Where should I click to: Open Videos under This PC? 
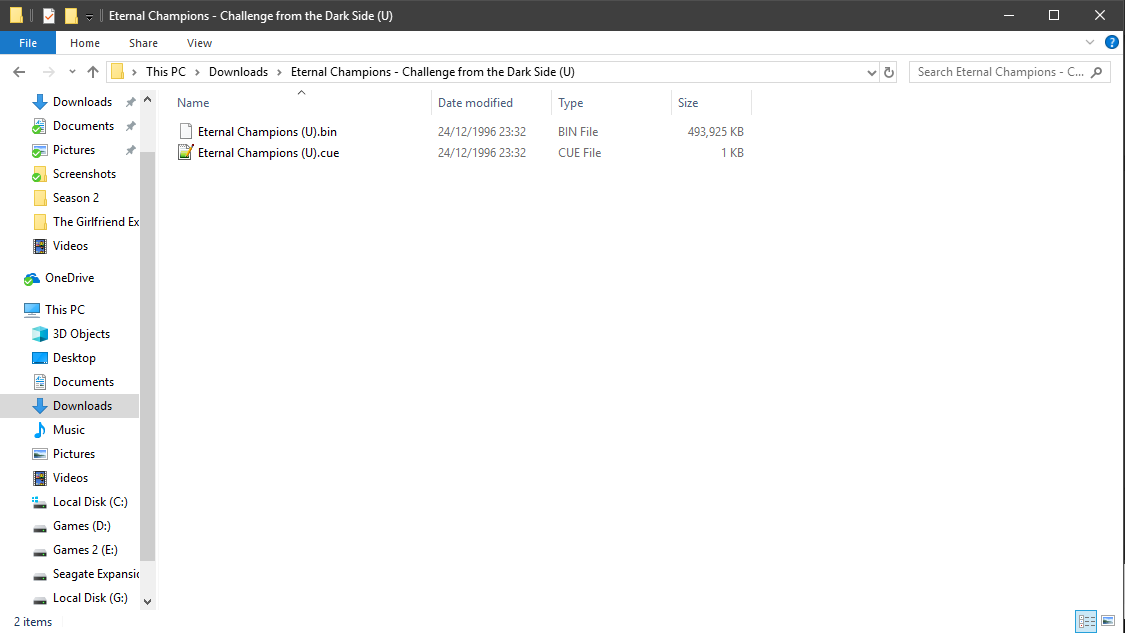[x=70, y=478]
